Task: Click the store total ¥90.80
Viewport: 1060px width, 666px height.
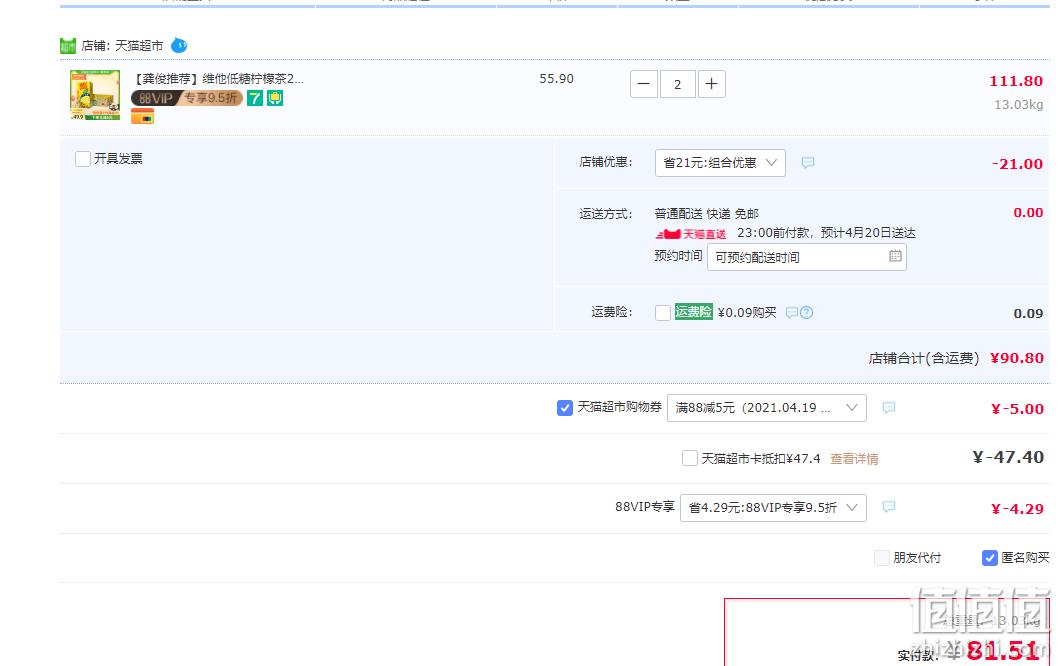Action: pos(1017,358)
